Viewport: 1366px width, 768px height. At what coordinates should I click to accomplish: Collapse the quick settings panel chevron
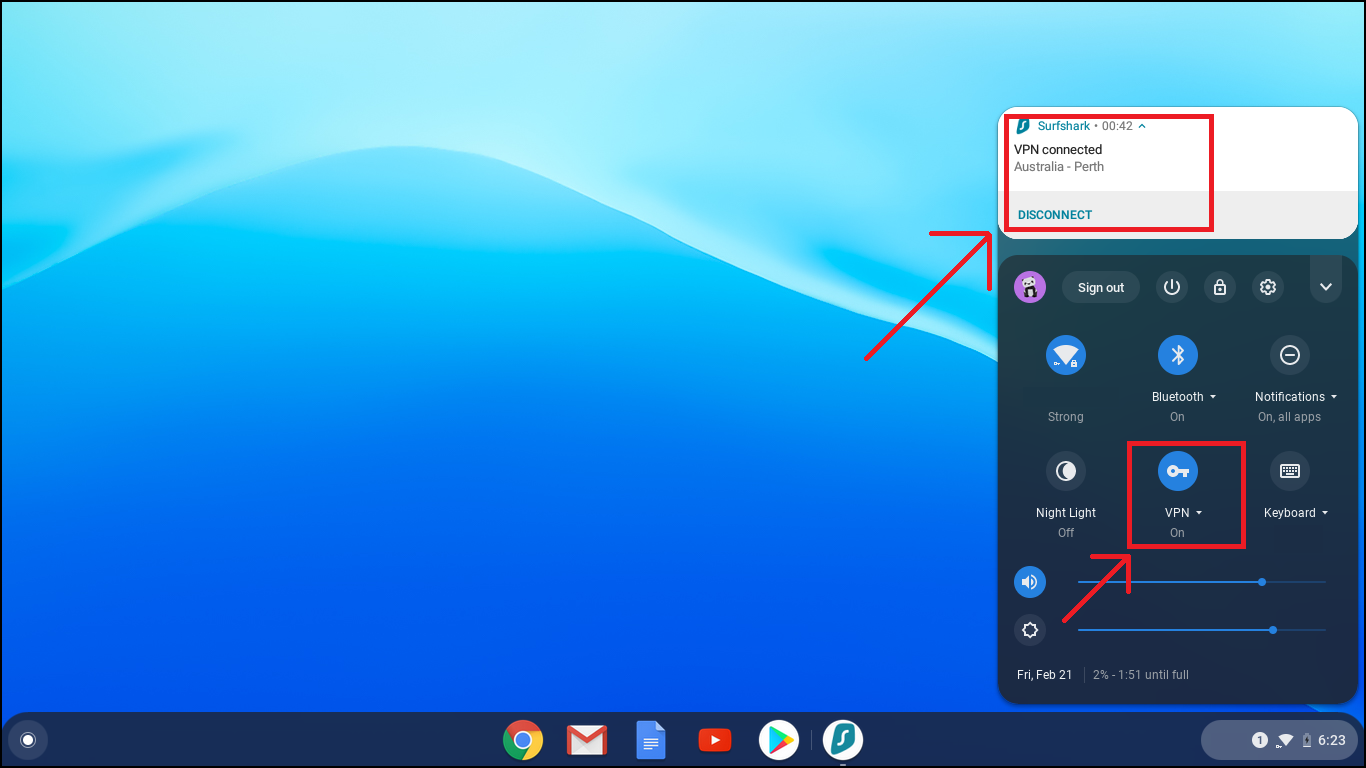pyautogui.click(x=1325, y=287)
